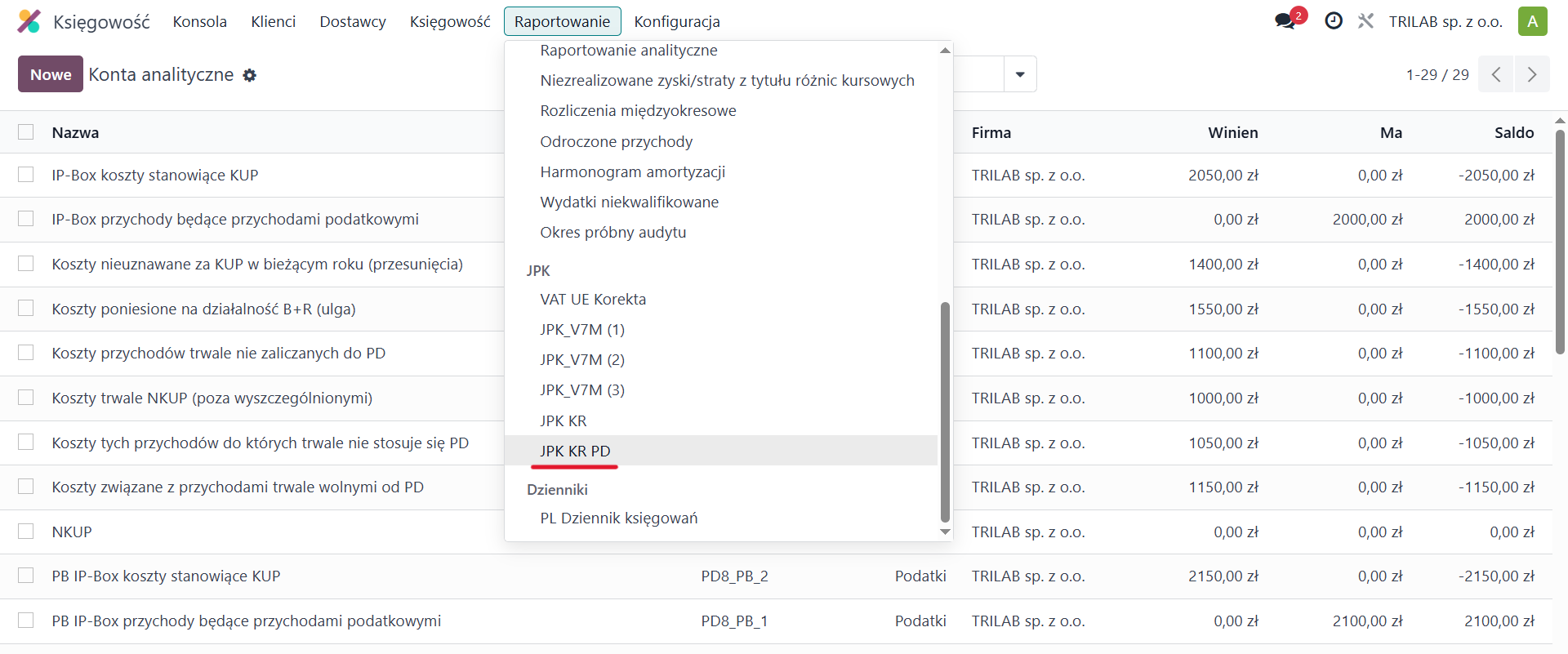Click the Raportowanie menu scrollbar thumb
This screenshot has height=654, width=1568.
coord(945,412)
